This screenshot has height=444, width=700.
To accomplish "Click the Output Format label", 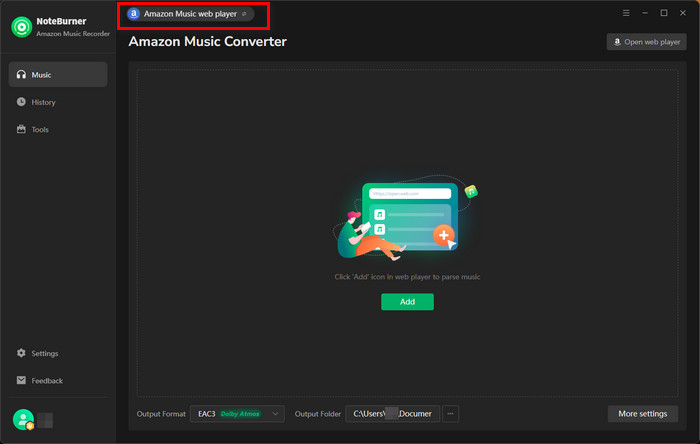I will 161,414.
